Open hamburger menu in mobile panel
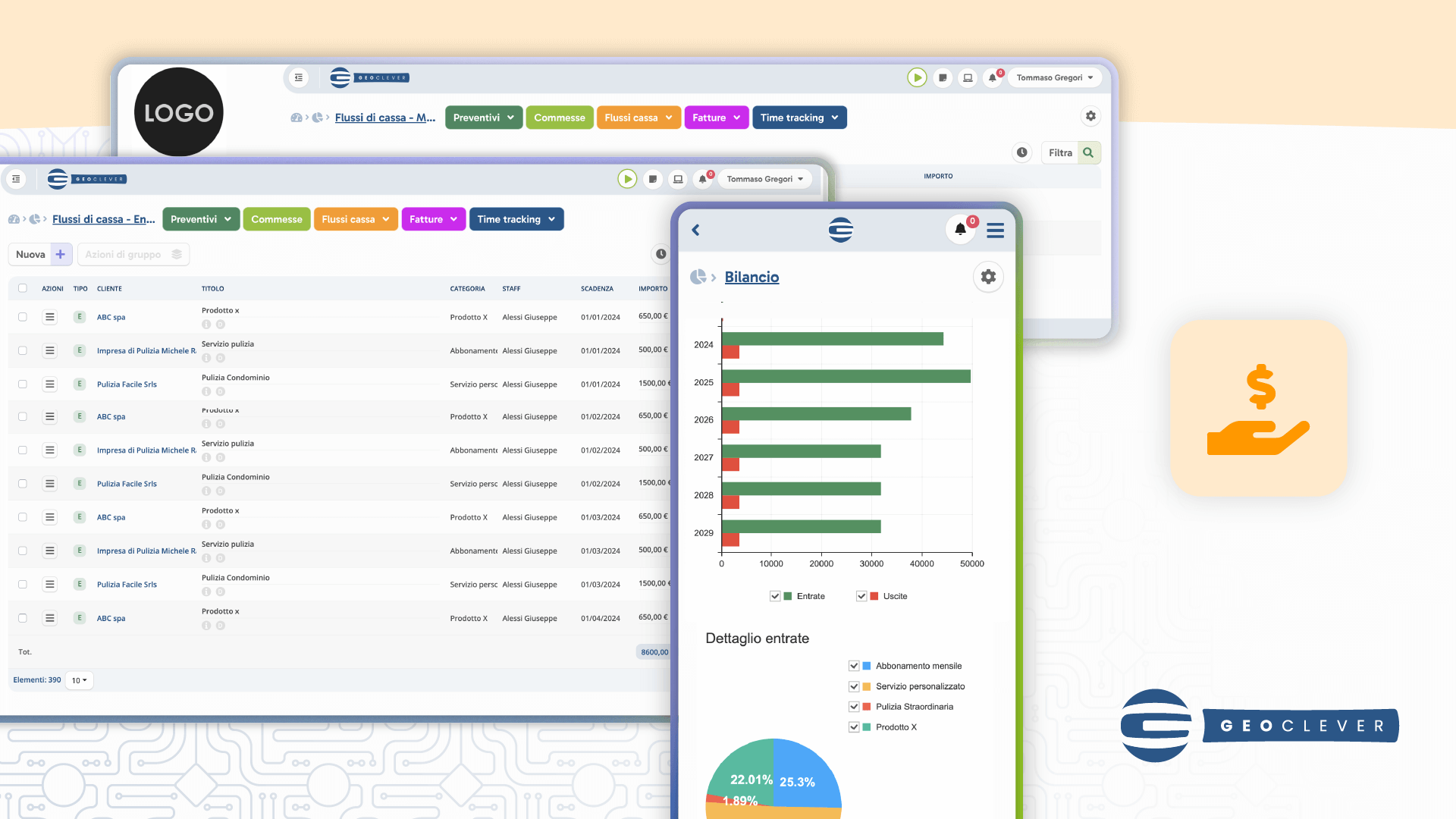This screenshot has height=819, width=1456. click(995, 231)
